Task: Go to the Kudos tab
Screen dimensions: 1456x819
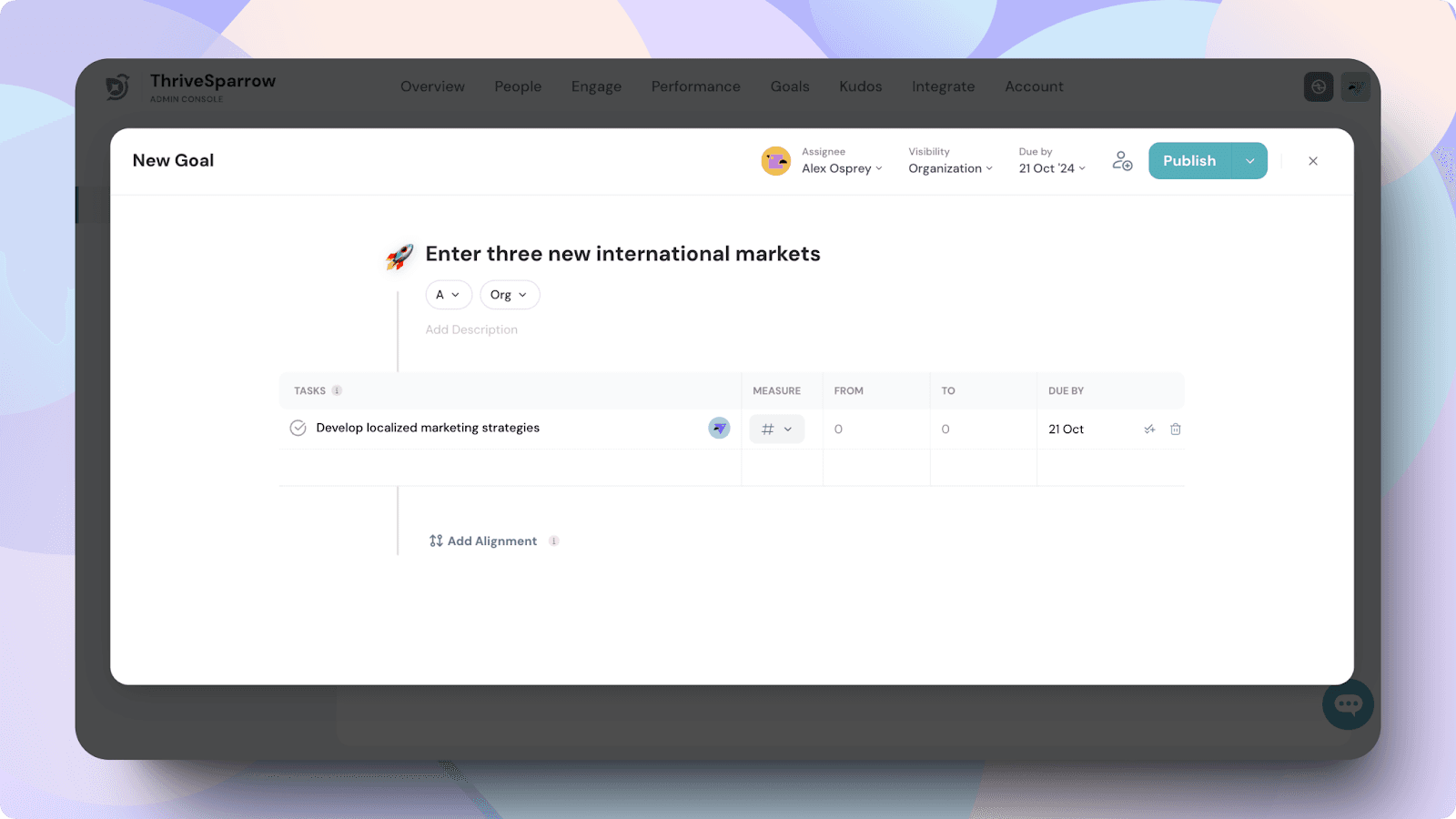Action: pyautogui.click(x=860, y=86)
